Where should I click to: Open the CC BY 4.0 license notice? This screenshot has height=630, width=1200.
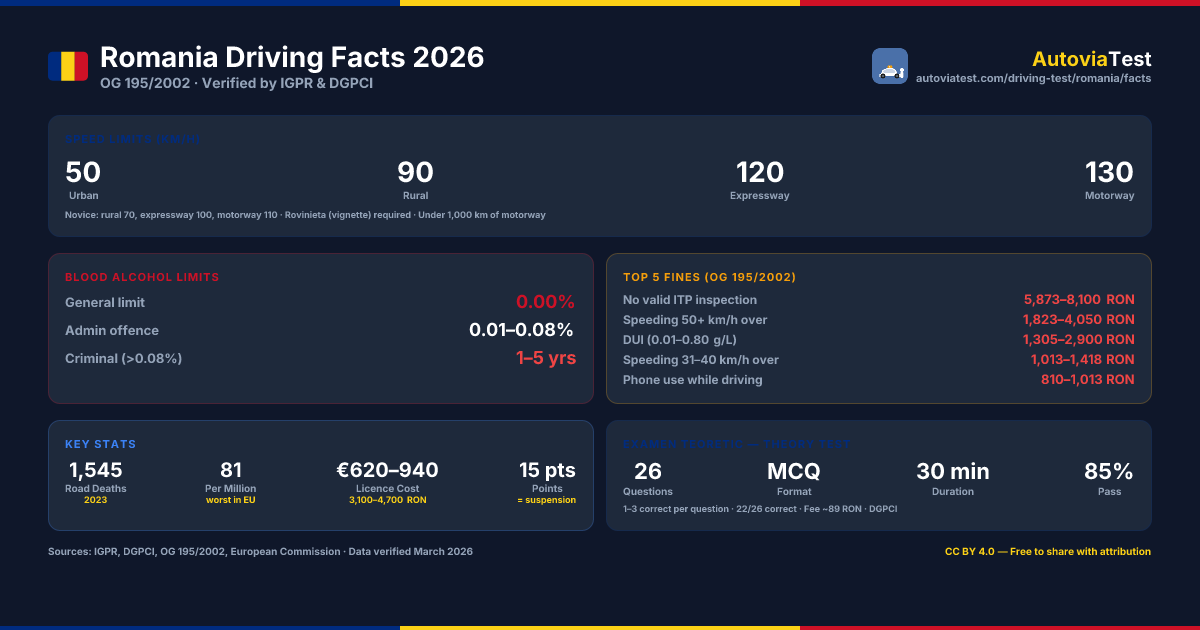pos(1048,552)
